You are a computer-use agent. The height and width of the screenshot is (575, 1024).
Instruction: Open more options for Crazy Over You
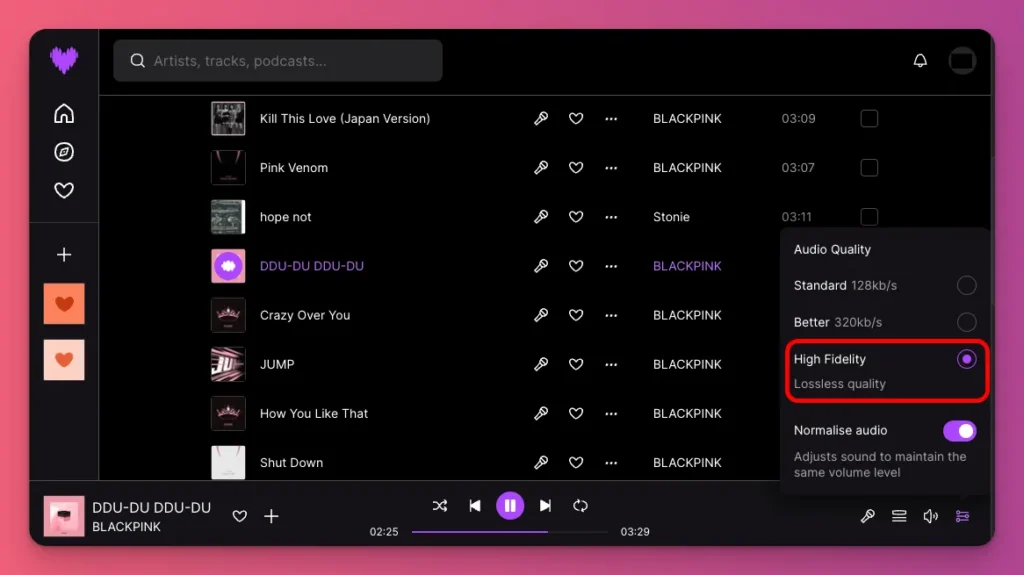pyautogui.click(x=611, y=316)
